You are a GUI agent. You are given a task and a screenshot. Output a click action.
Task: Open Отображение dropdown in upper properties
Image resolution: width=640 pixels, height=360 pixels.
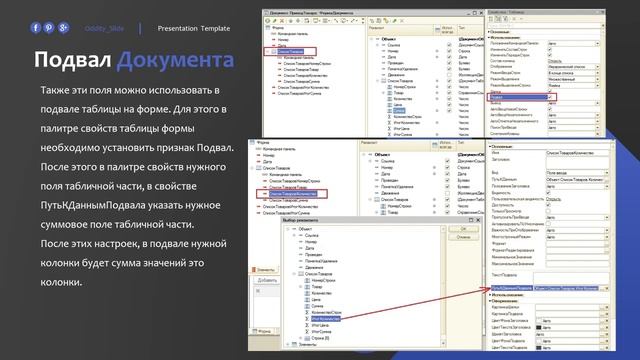click(598, 67)
